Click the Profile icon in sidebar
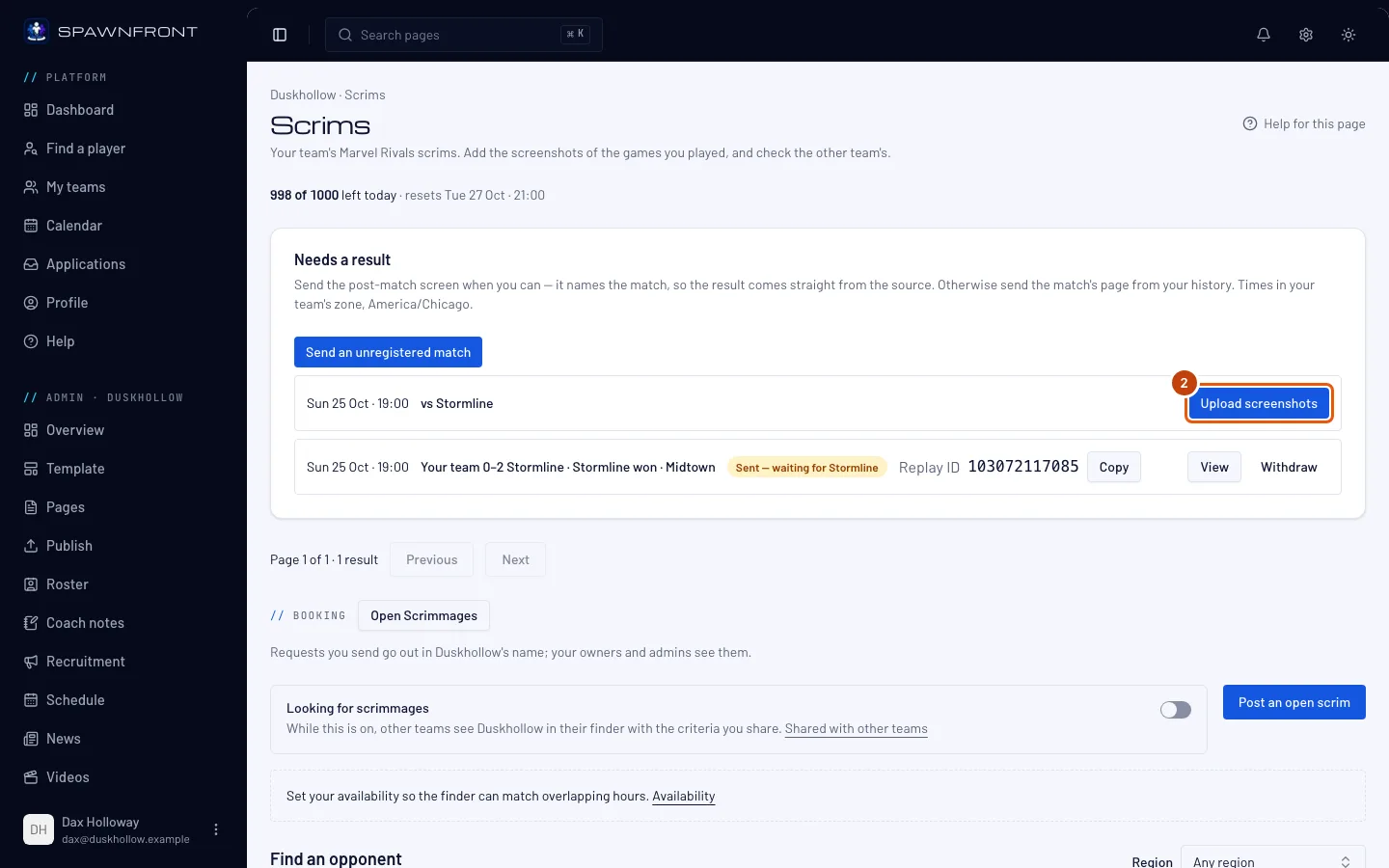This screenshot has height=868, width=1389. coord(31,303)
